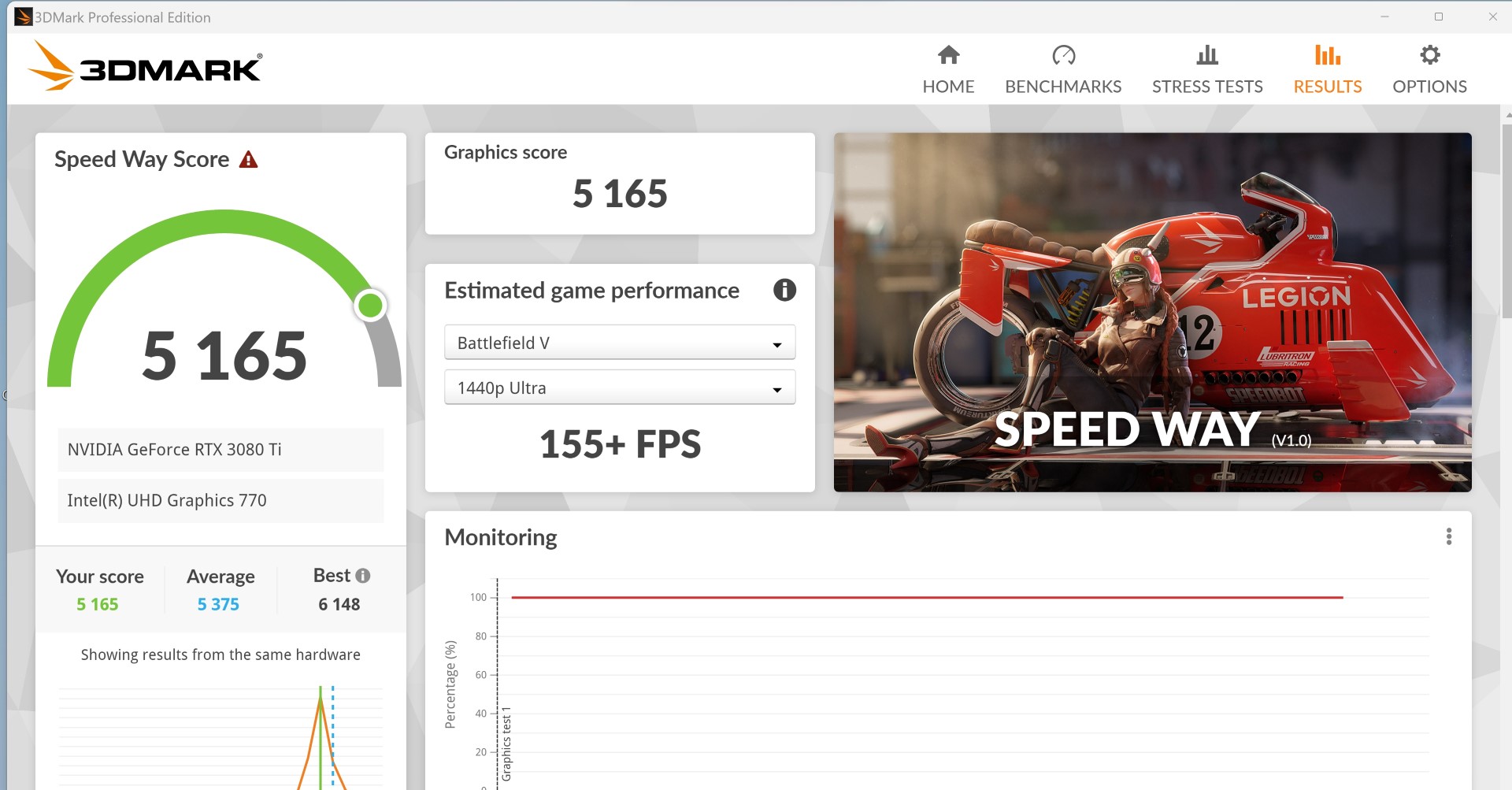
Task: Click the green score gauge knob
Action: tap(370, 305)
